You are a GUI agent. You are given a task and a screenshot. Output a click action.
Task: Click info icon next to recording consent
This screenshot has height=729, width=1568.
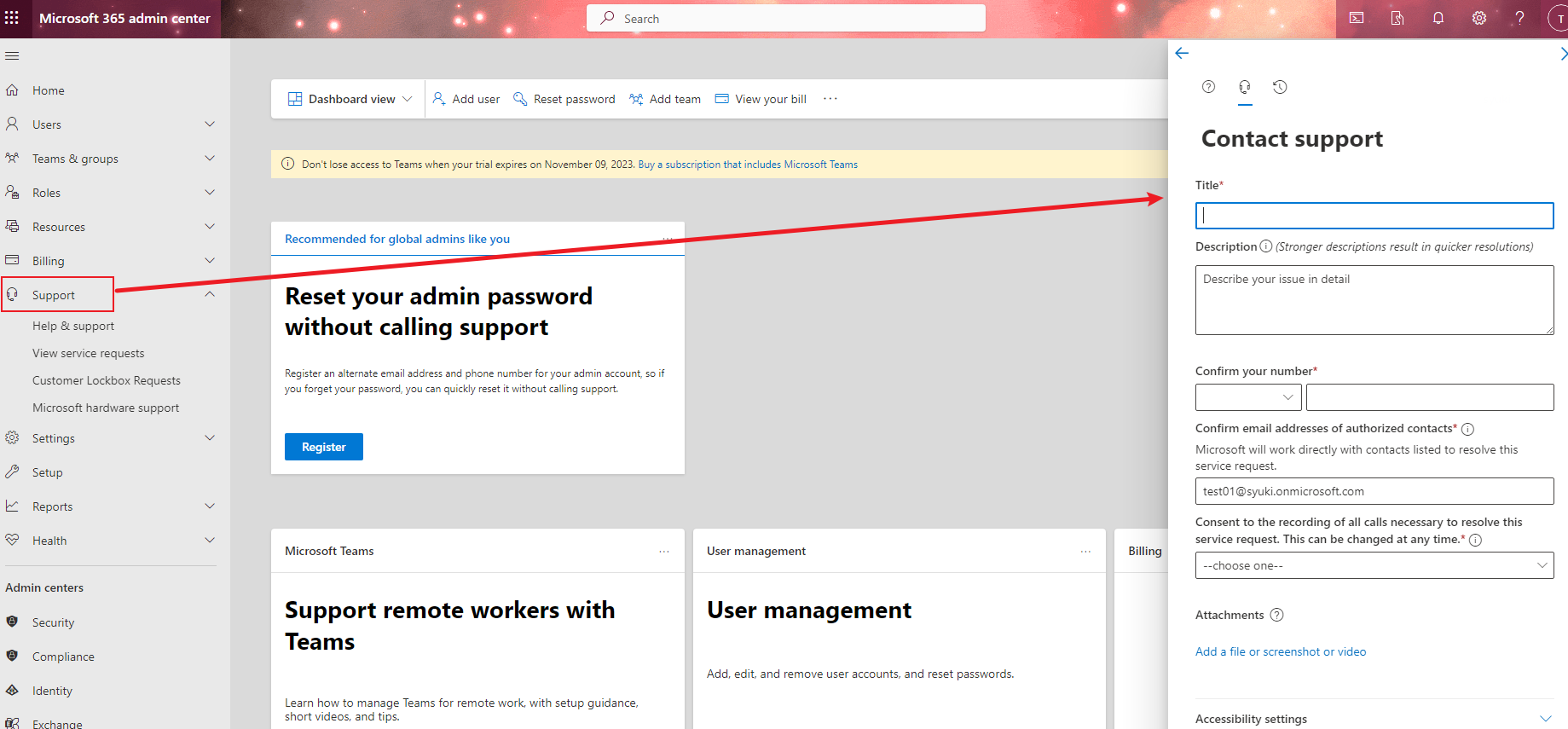[1476, 540]
